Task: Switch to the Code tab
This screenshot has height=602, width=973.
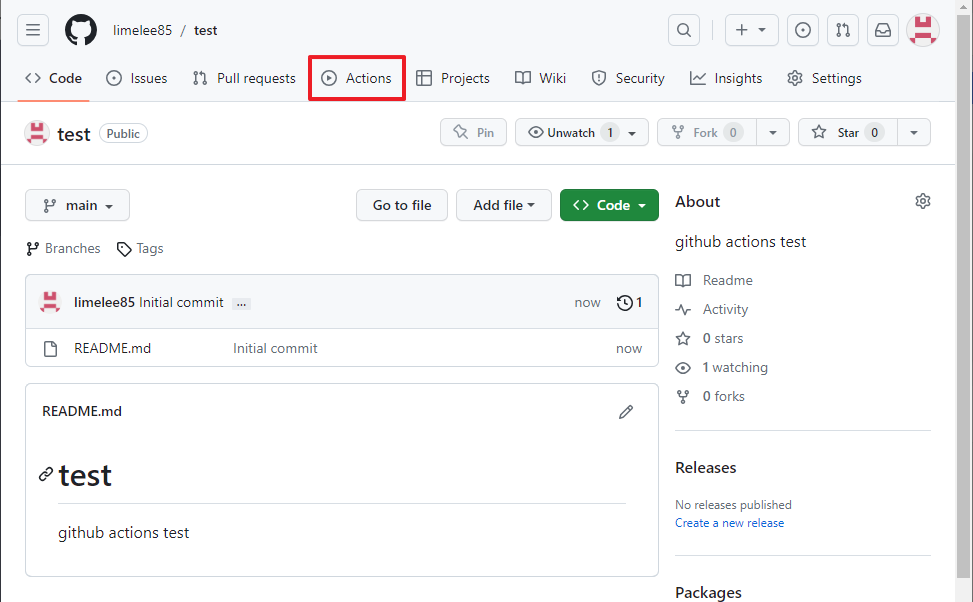Action: coord(53,78)
